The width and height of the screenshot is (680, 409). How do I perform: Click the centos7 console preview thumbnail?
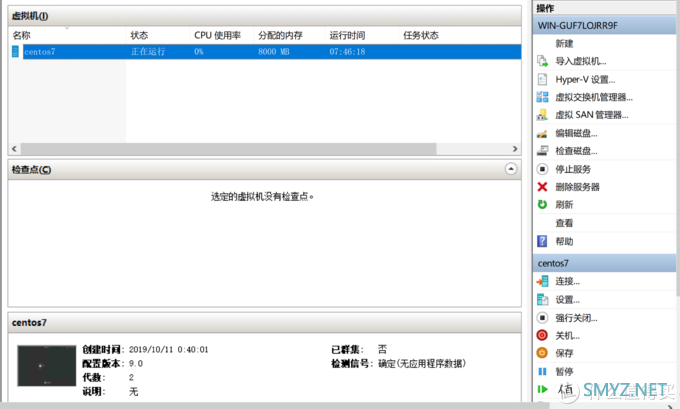tap(46, 366)
